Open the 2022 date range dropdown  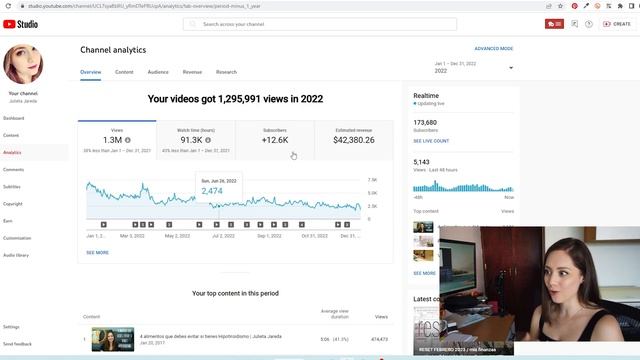pyautogui.click(x=473, y=68)
